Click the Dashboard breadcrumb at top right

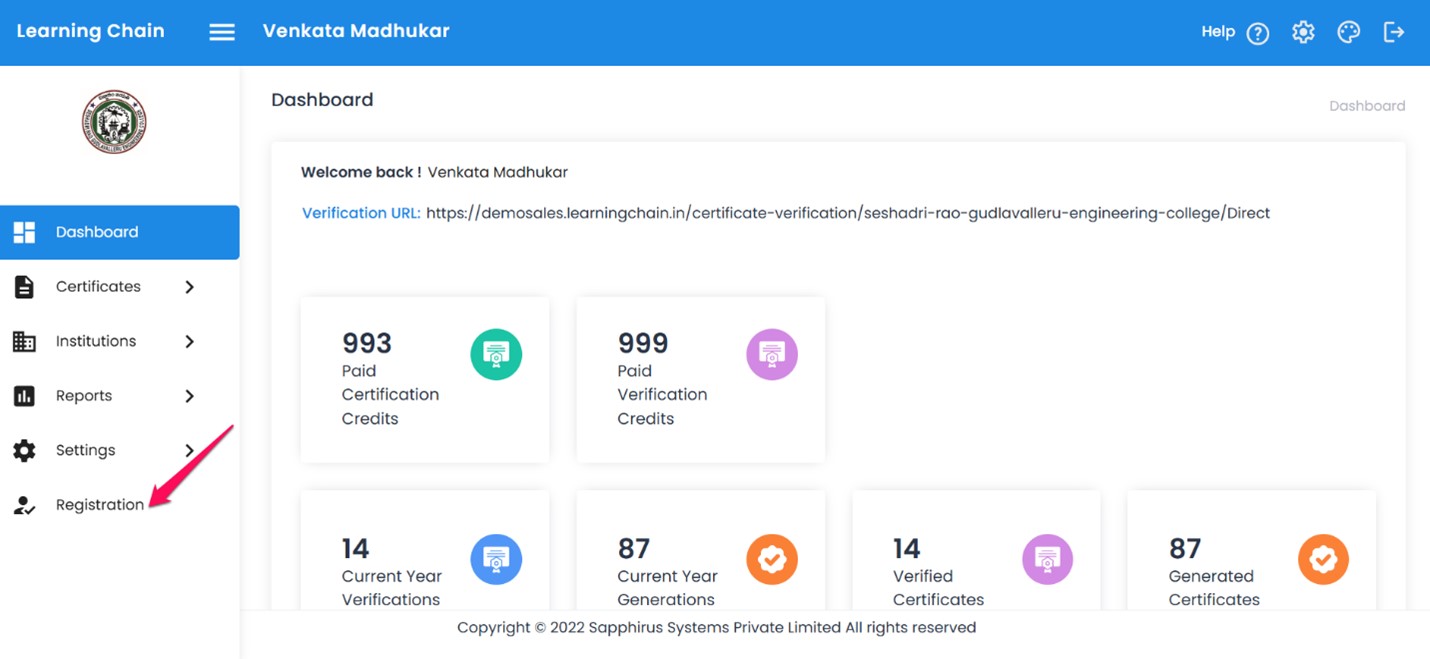coord(1366,106)
